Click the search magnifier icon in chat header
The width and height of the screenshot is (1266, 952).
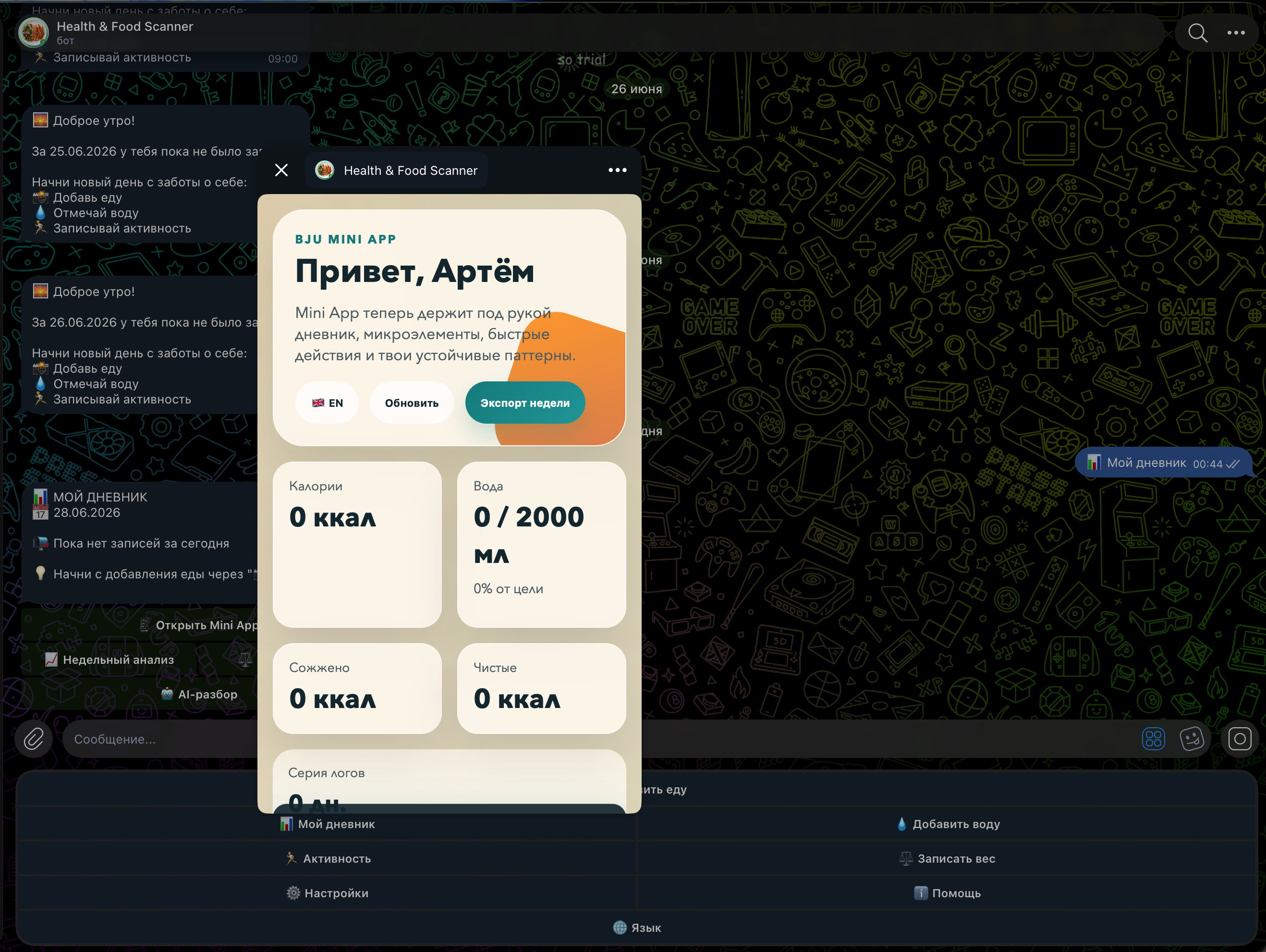[x=1197, y=33]
